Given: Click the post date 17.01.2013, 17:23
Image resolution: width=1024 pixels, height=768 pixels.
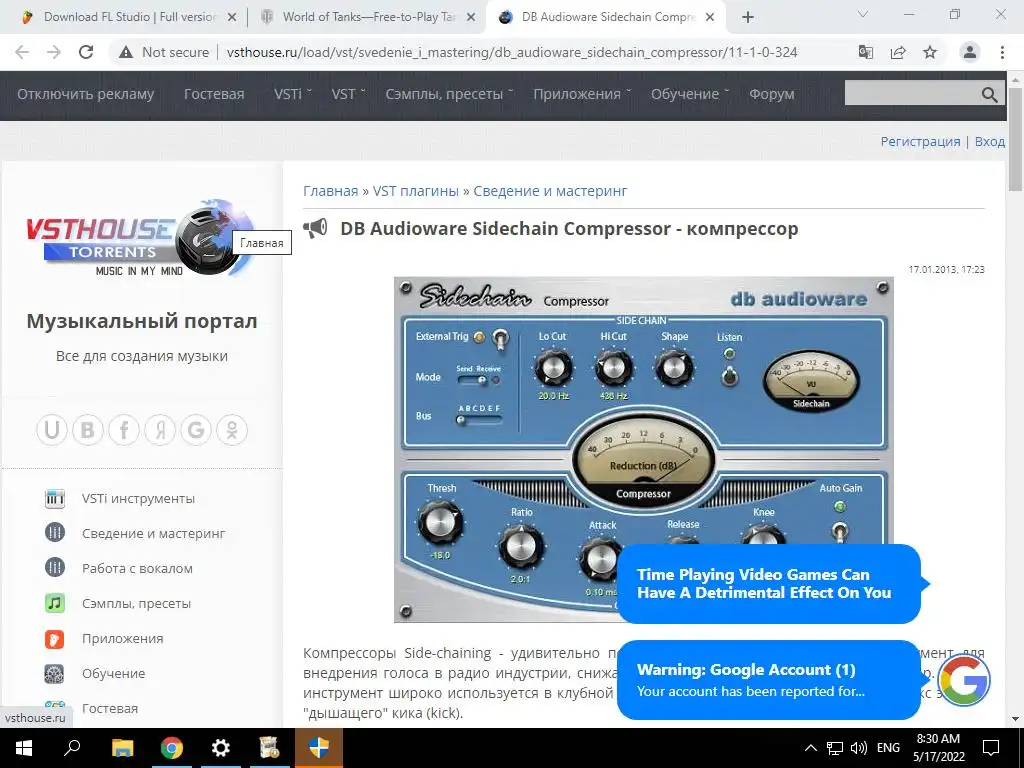Looking at the screenshot, I should click(x=946, y=269).
